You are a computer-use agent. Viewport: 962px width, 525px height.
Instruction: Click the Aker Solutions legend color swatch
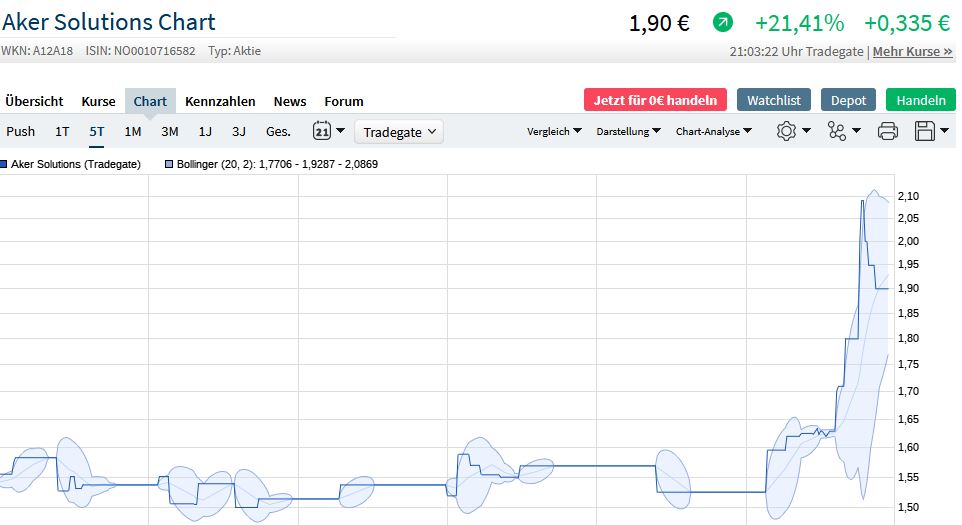pyautogui.click(x=4, y=164)
